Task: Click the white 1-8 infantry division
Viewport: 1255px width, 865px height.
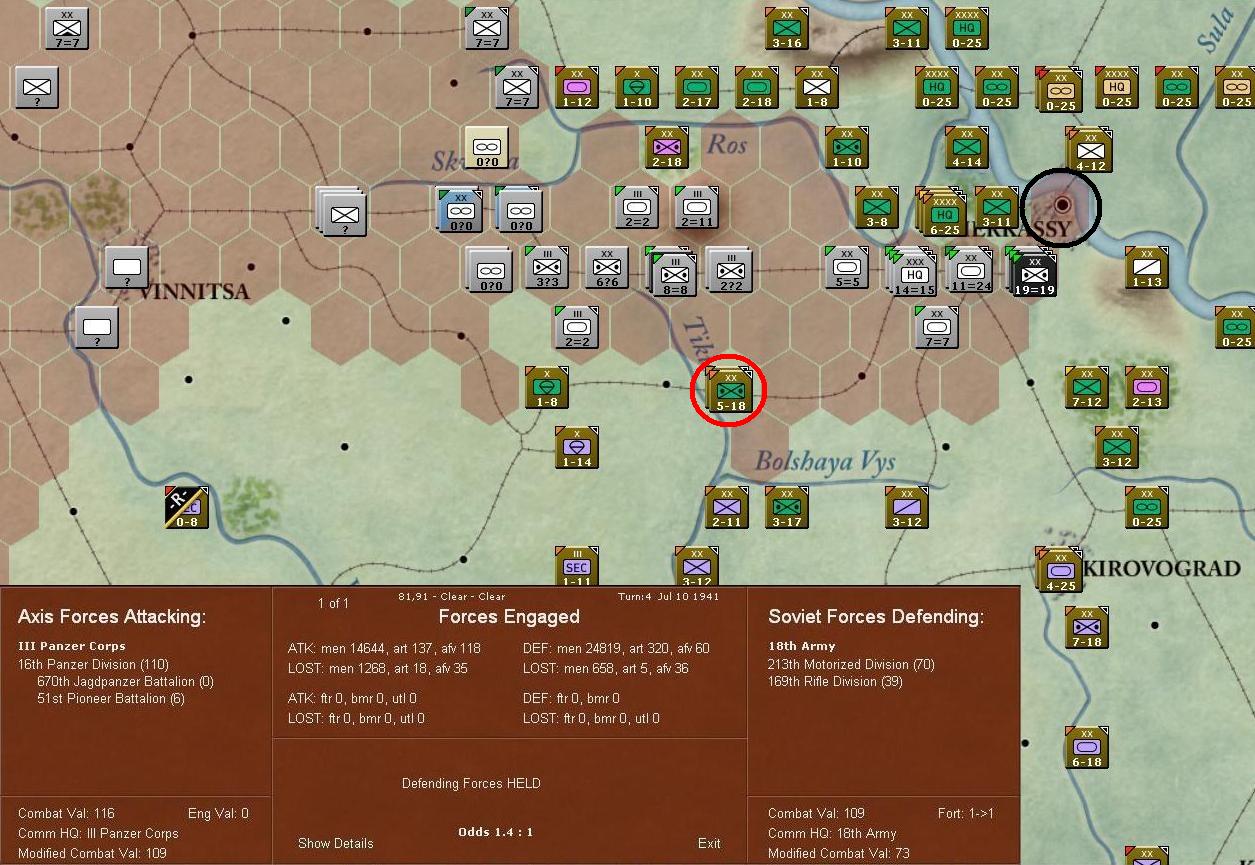Action: pos(817,87)
